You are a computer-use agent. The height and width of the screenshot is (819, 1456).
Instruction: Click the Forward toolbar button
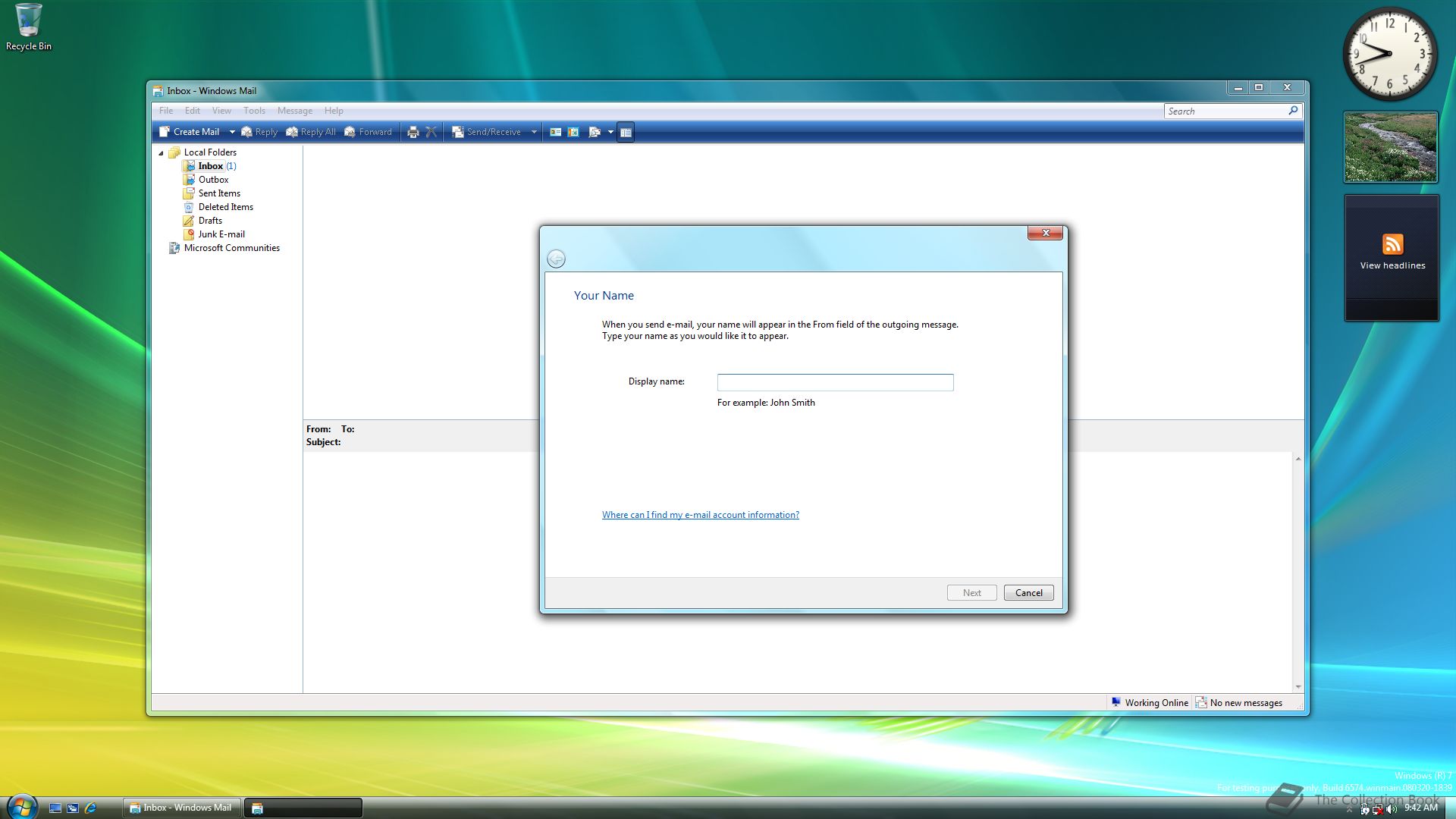point(369,132)
